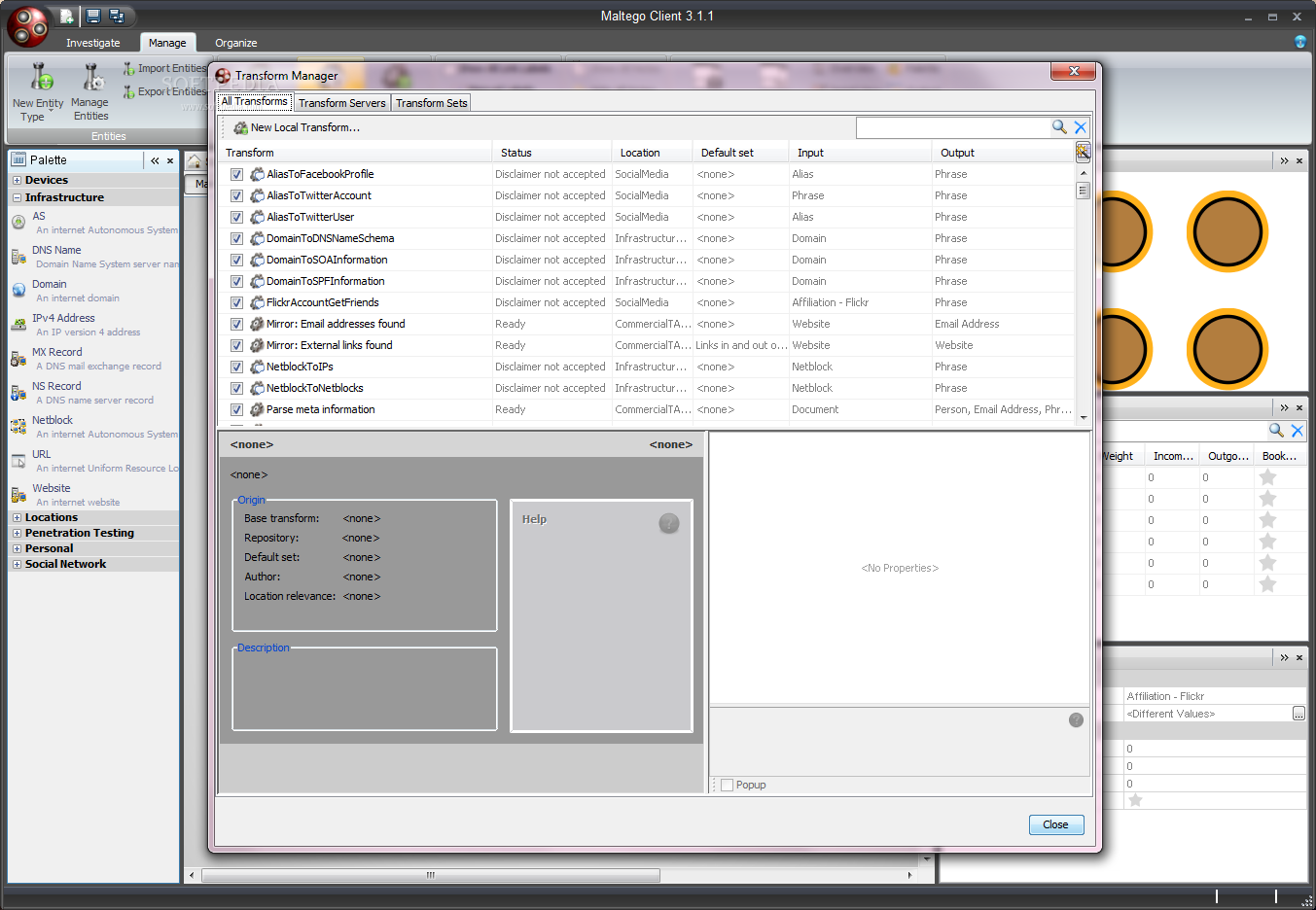This screenshot has width=1316, height=910.
Task: Enable the Popup checkbox
Action: (727, 785)
